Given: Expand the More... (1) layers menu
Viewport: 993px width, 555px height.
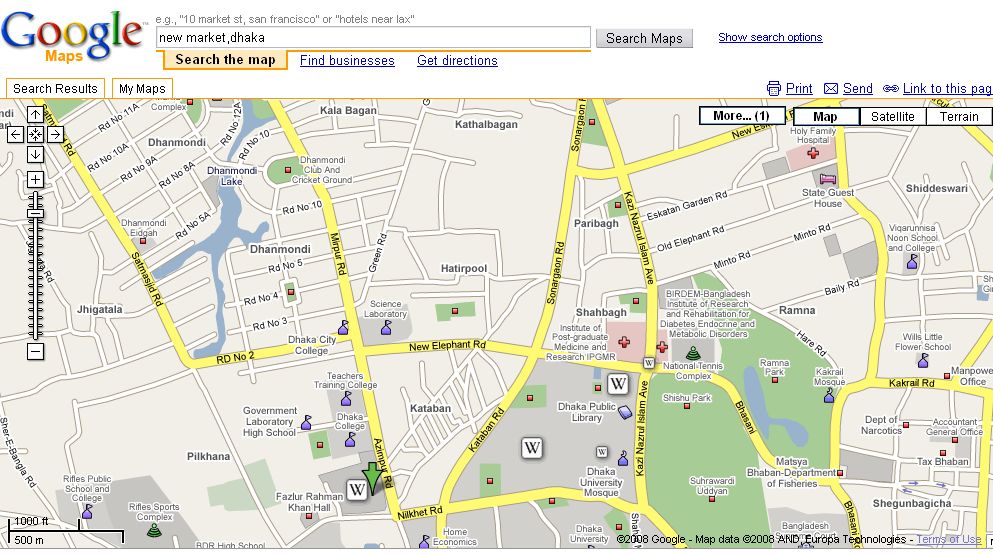Looking at the screenshot, I should pos(741,116).
